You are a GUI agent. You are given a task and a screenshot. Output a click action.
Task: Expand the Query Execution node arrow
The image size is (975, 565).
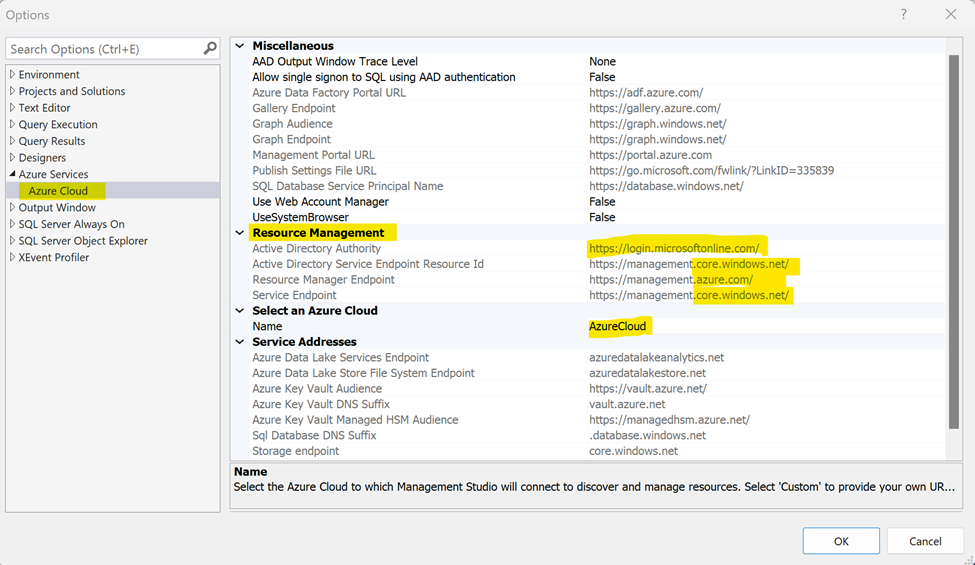coord(12,124)
